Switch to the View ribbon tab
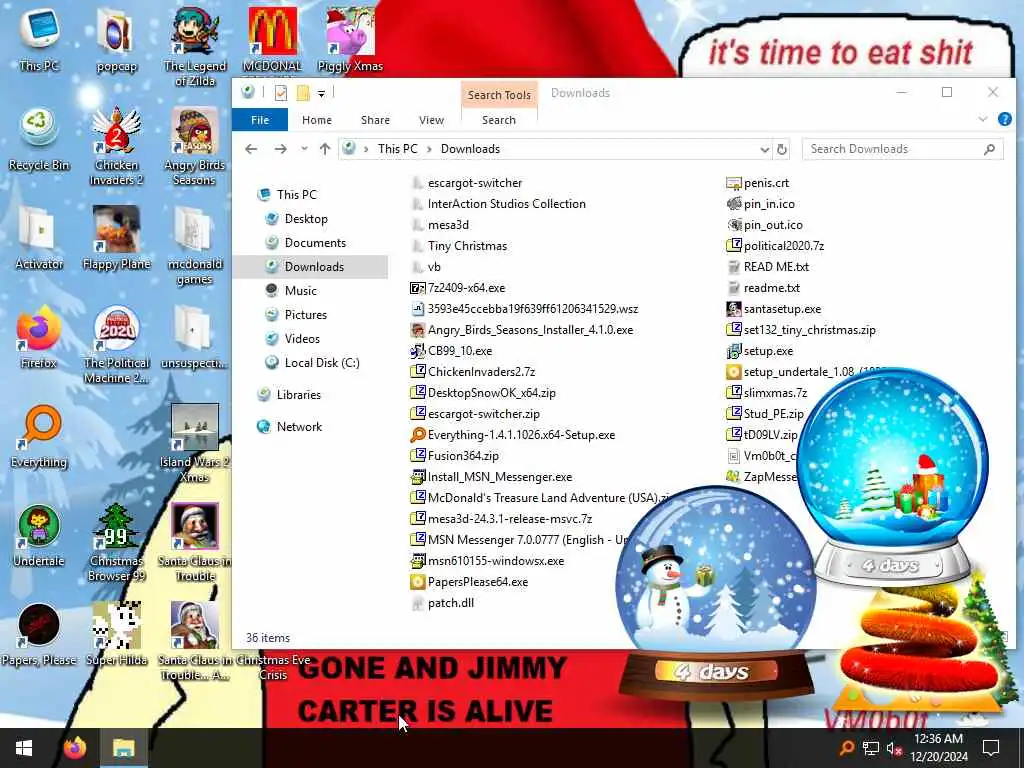 (x=431, y=120)
